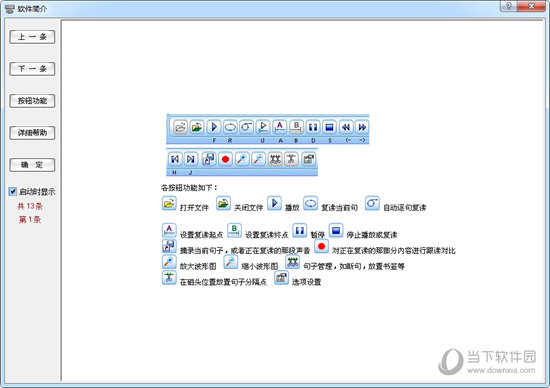This screenshot has height=388, width=550.
Task: Click the red record icon in second toolbar
Action: (225, 159)
